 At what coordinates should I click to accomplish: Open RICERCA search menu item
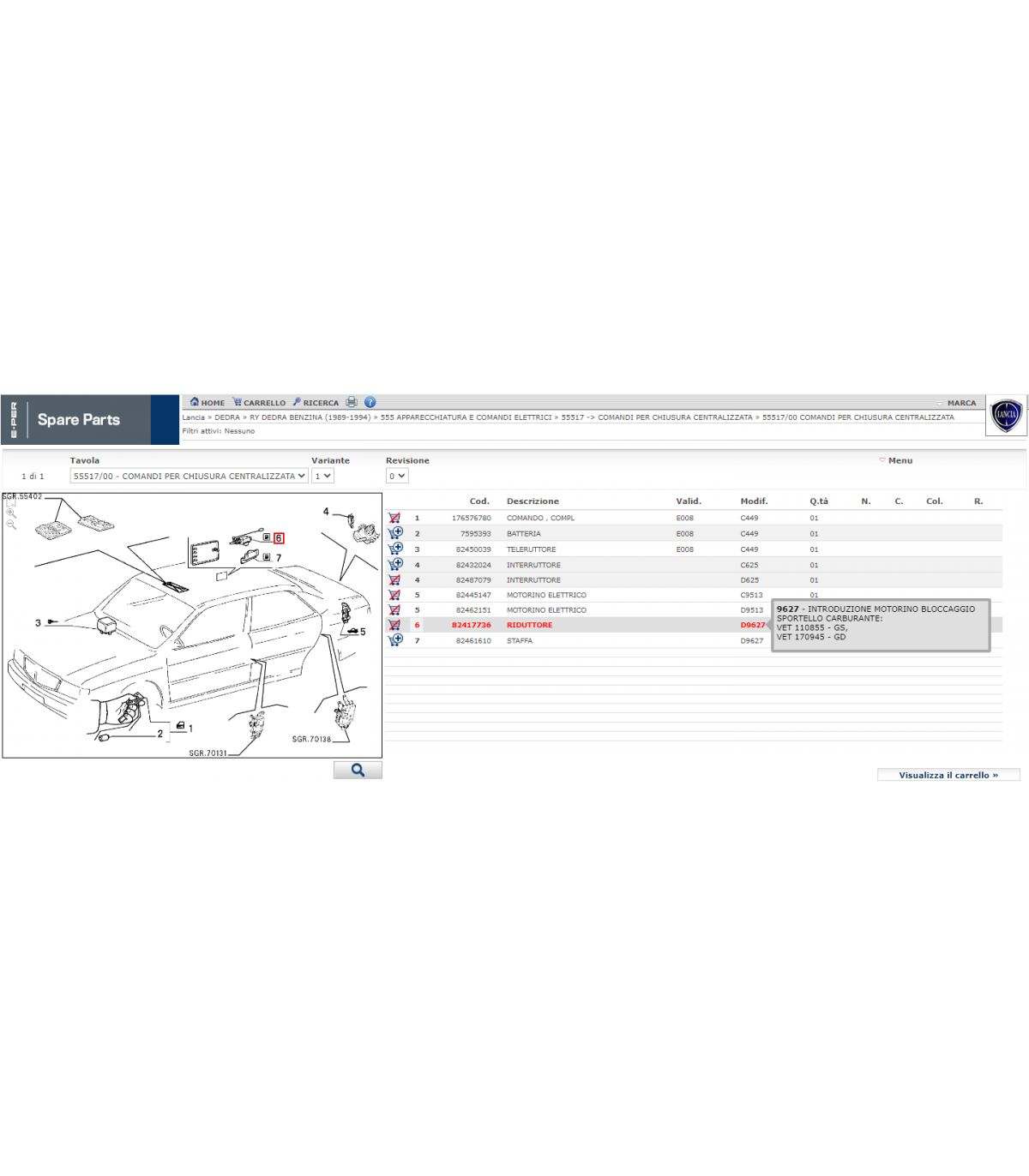[x=316, y=402]
